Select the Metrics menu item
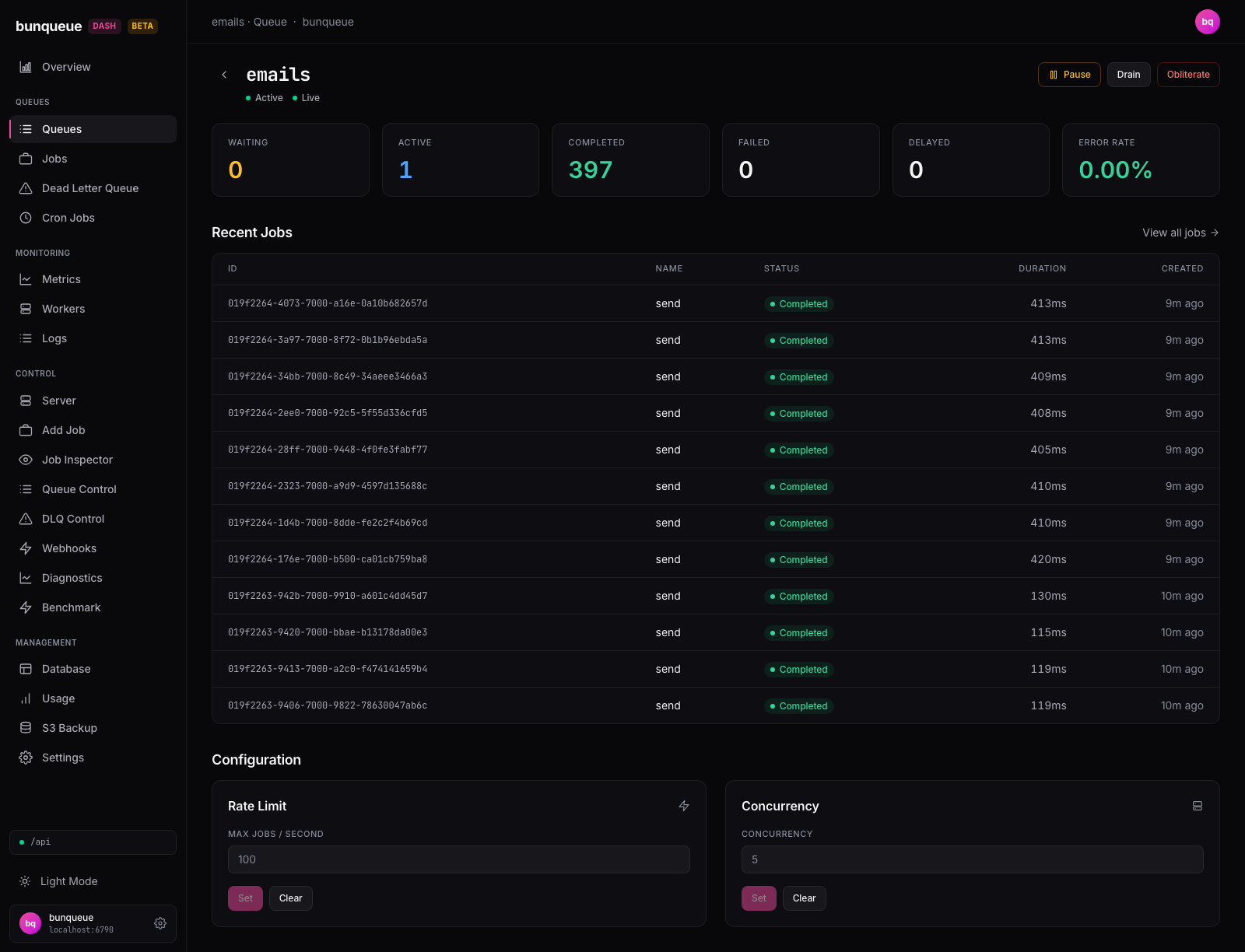1245x952 pixels. coord(93,279)
